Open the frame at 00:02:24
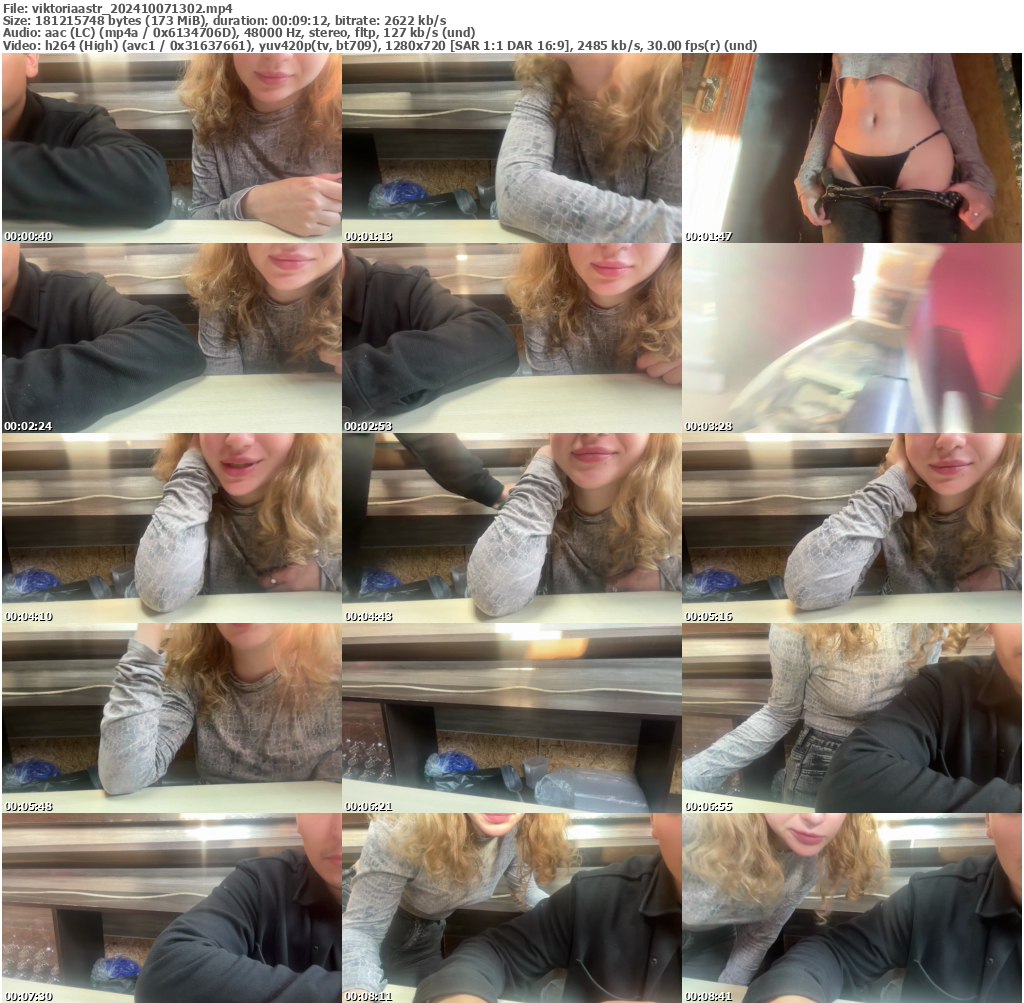The width and height of the screenshot is (1024, 1003). (171, 338)
